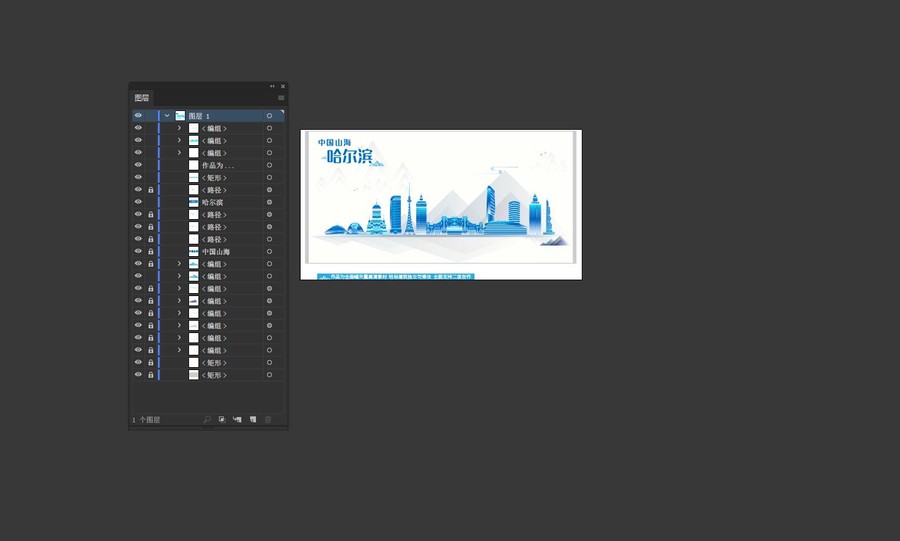Expand the first 编组 under 图层 1
The width and height of the screenshot is (900, 541).
(179, 128)
